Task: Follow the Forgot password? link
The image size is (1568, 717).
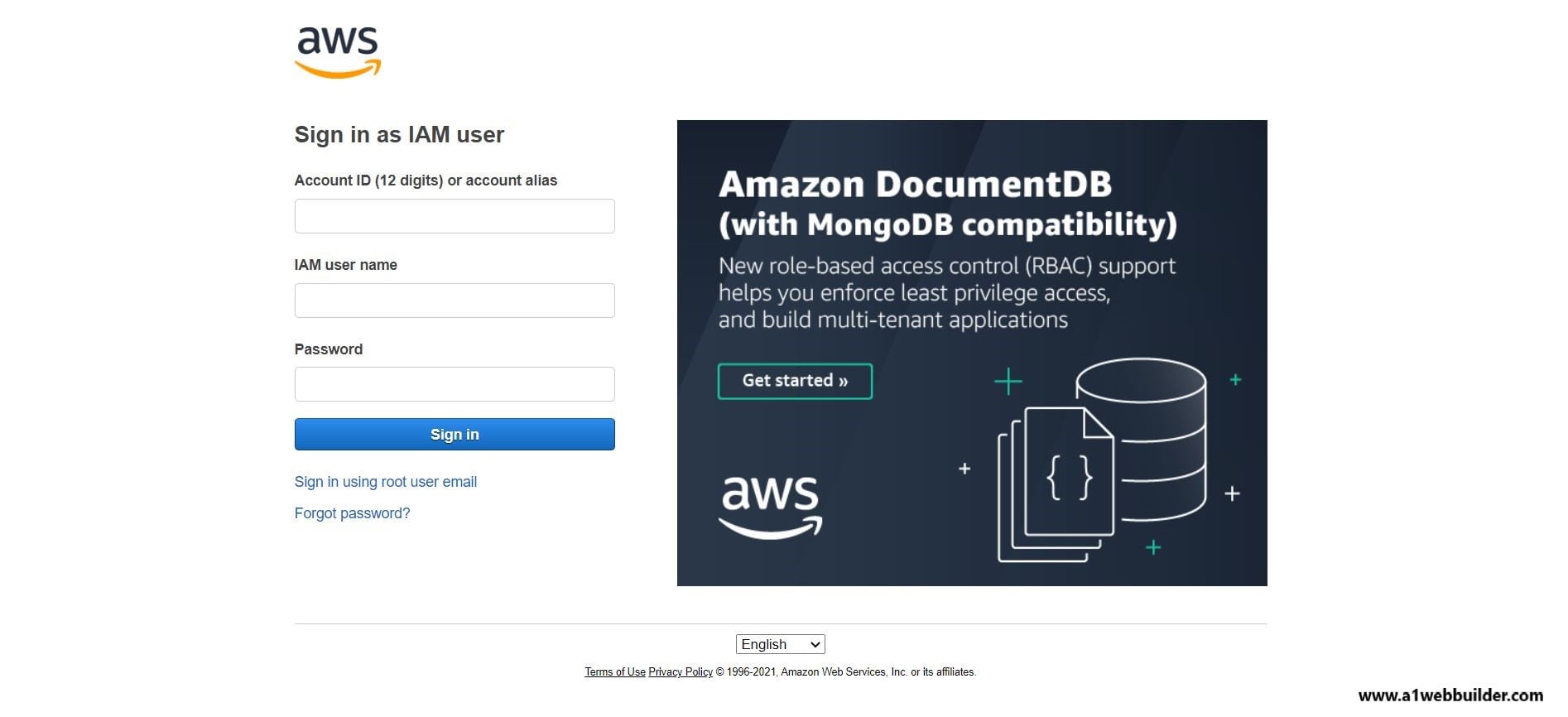Action: click(352, 513)
